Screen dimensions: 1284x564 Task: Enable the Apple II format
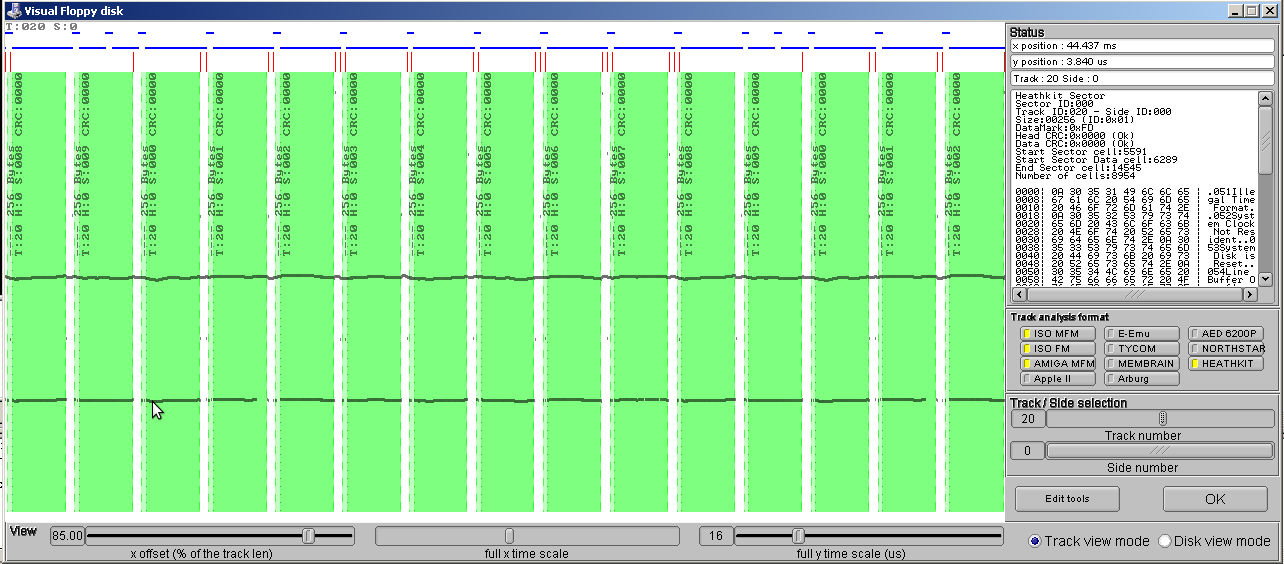1057,379
